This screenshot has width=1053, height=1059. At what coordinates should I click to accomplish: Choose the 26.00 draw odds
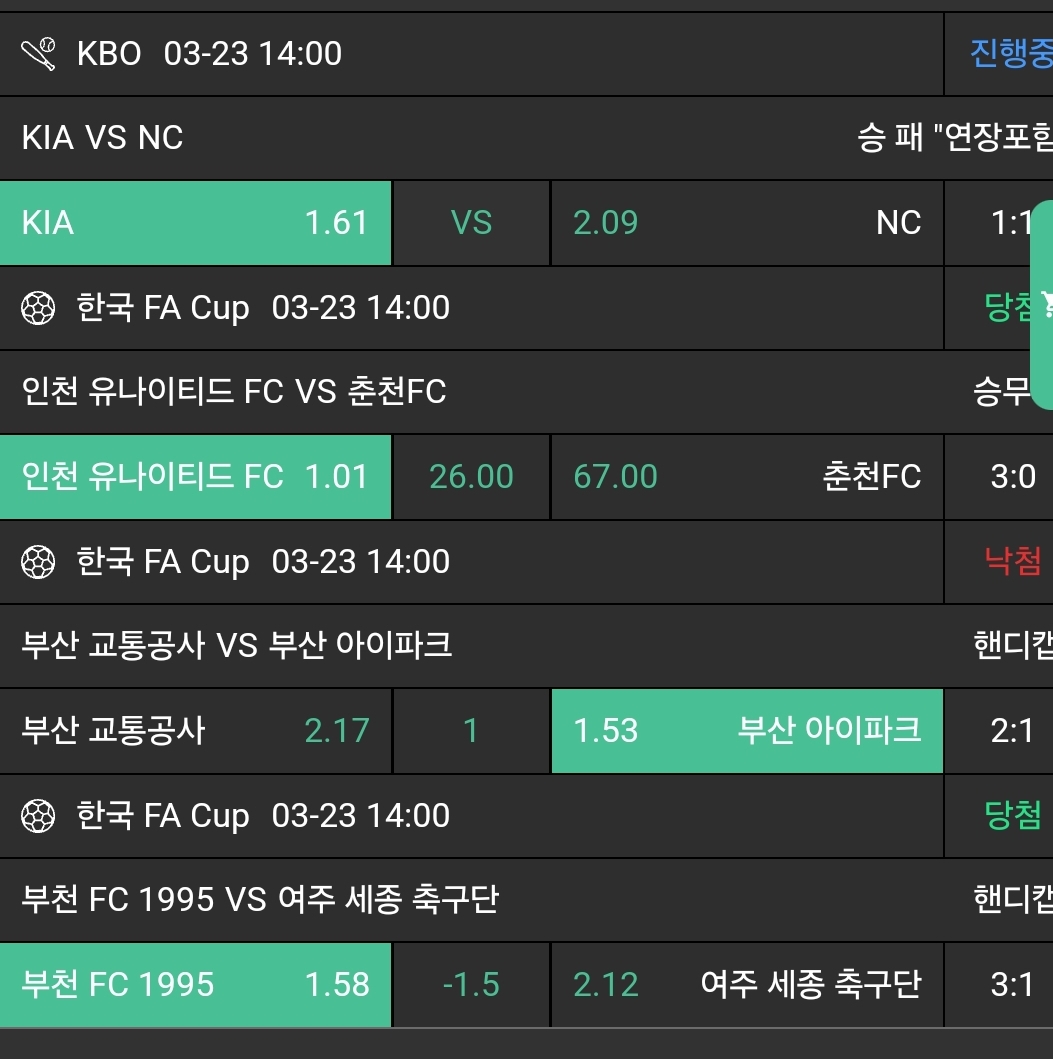pos(471,477)
